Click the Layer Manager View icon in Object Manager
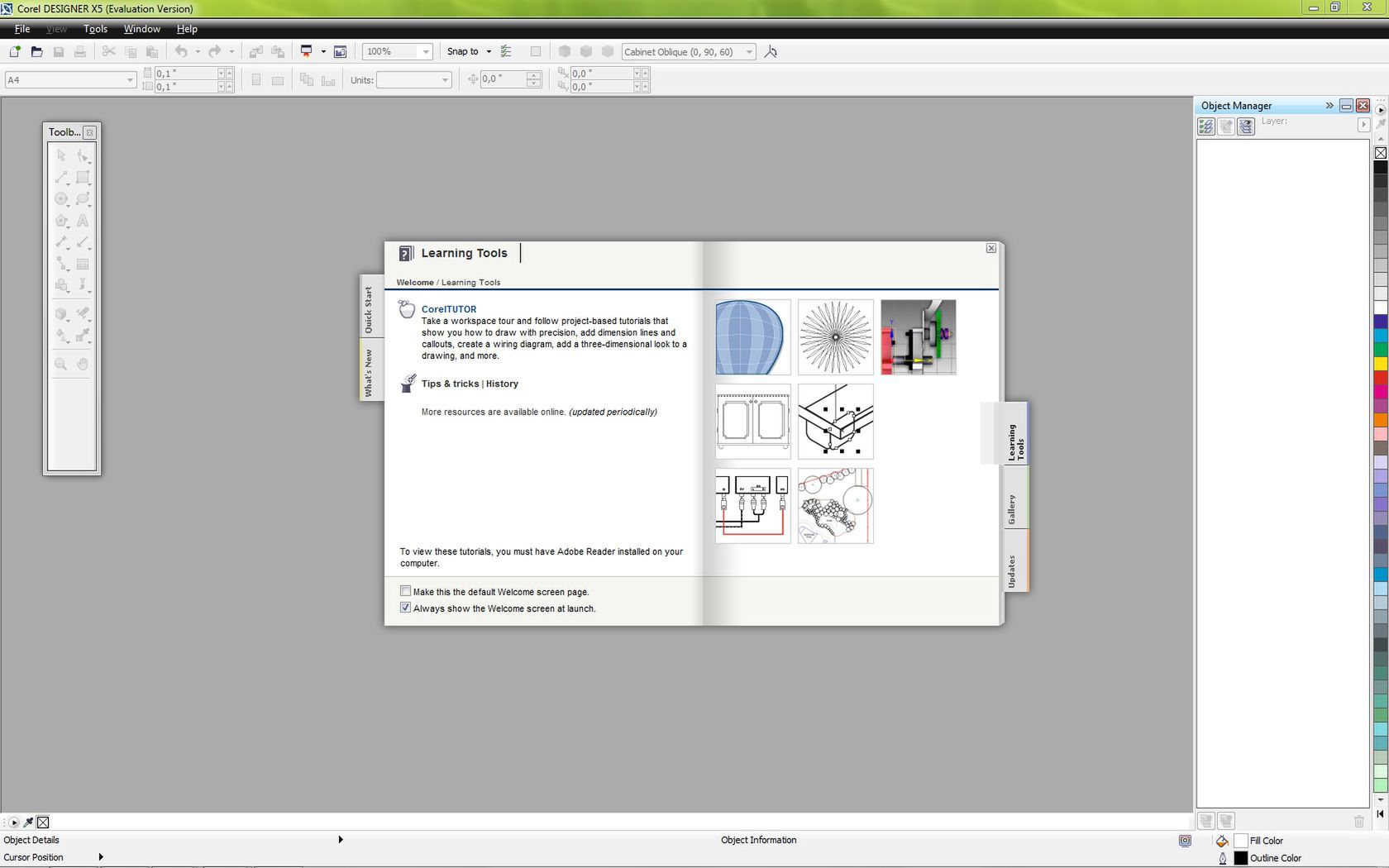Viewport: 1389px width, 868px height. pyautogui.click(x=1246, y=126)
